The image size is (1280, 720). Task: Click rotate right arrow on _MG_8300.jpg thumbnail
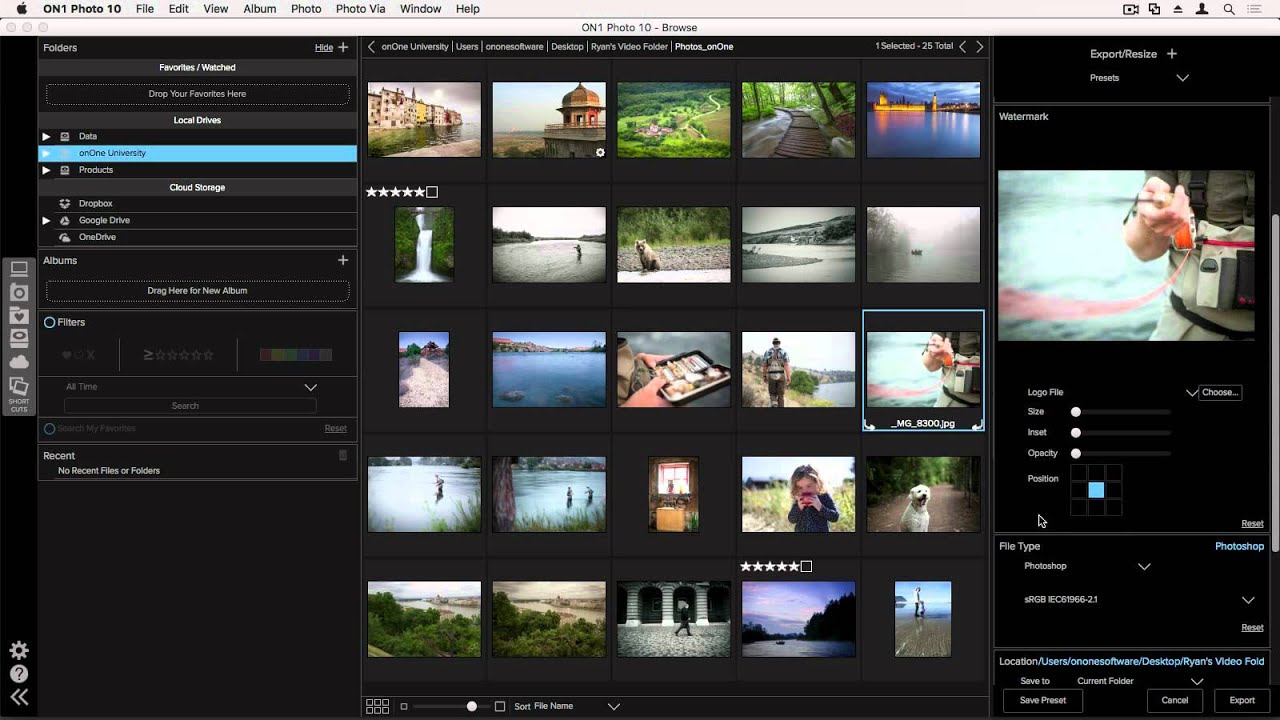977,425
